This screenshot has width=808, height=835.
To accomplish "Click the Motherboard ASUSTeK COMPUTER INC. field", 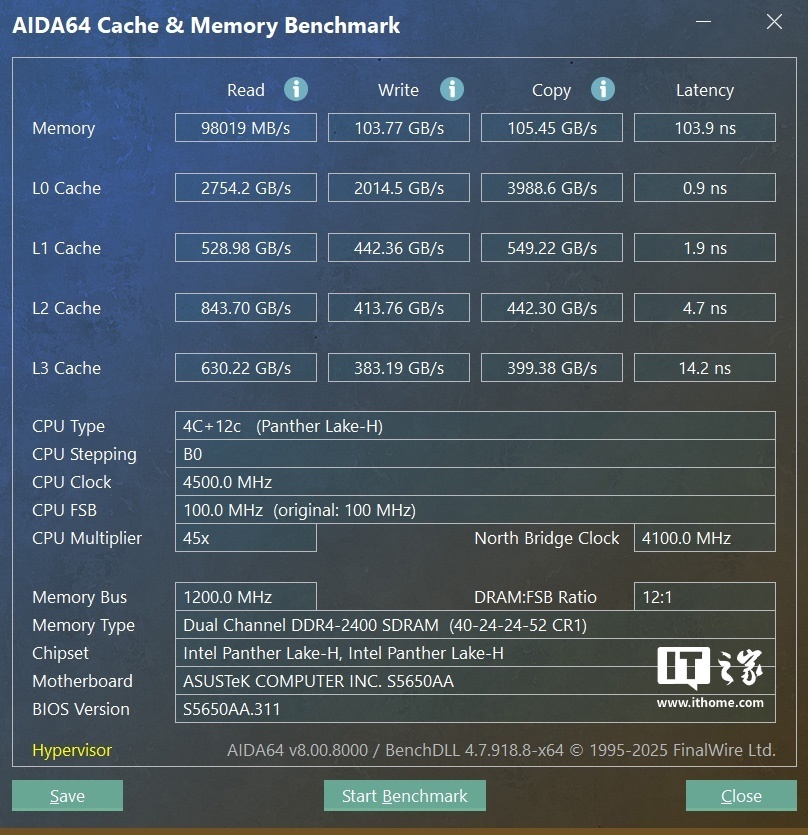I will click(475, 681).
